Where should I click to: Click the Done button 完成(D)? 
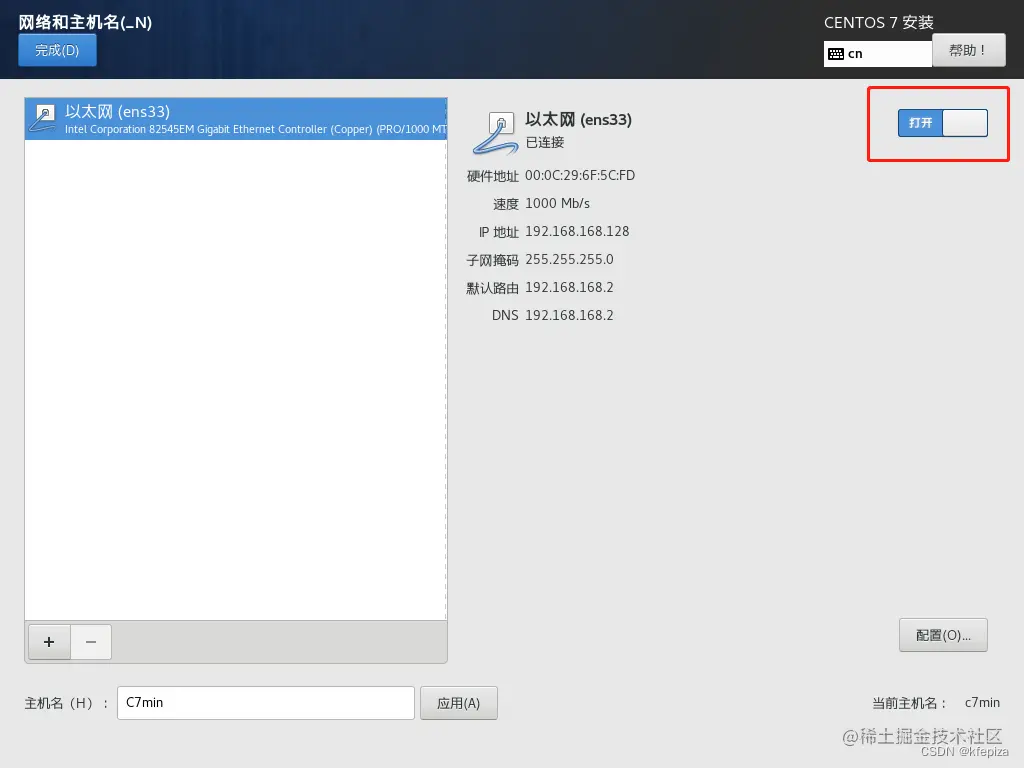point(57,50)
